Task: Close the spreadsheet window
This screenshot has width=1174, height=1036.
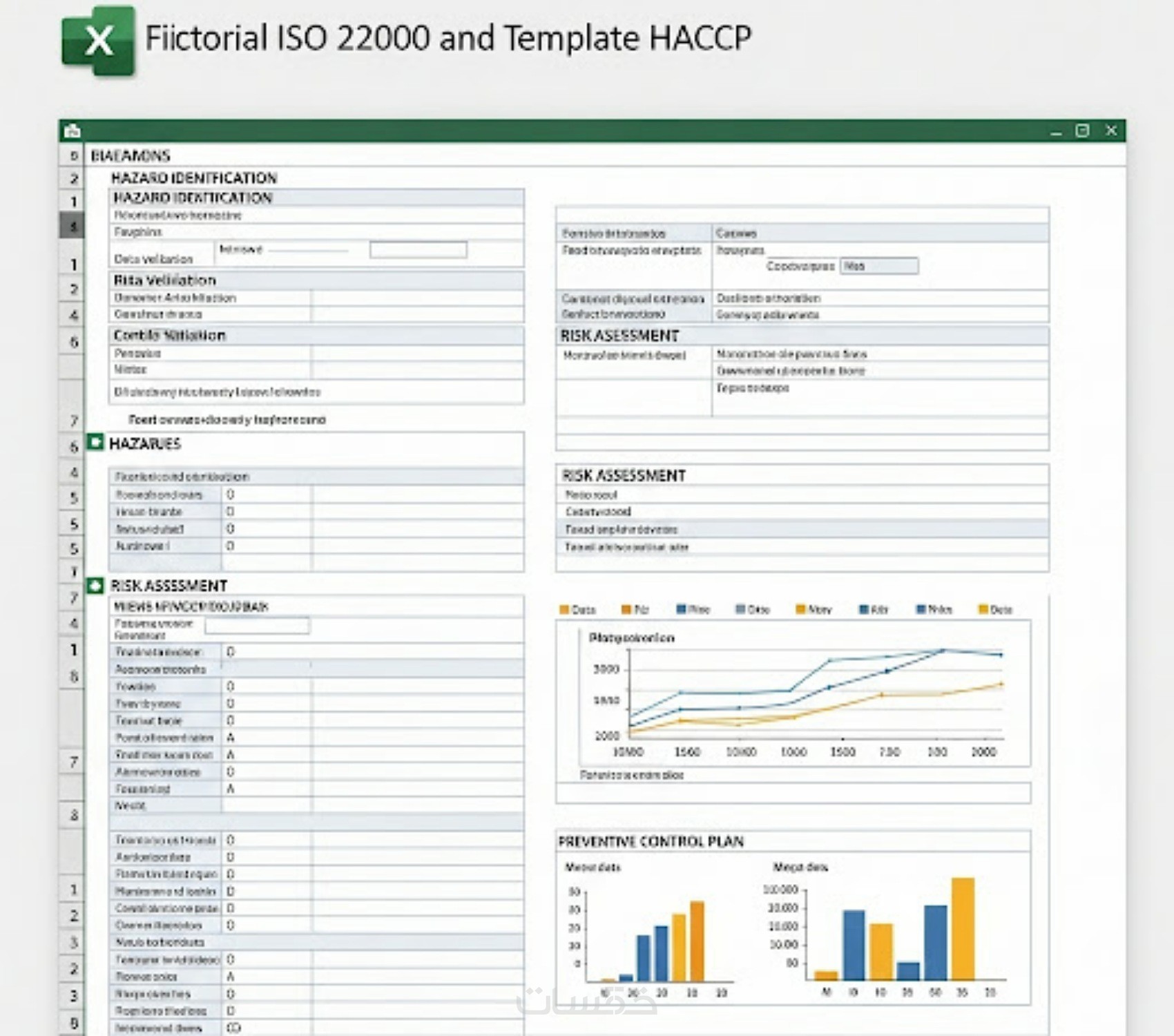Action: click(x=1110, y=131)
